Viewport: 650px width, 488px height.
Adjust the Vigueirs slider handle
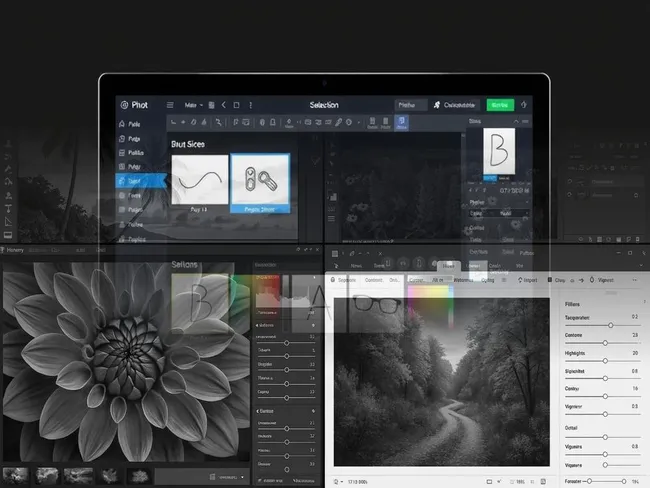605,454
